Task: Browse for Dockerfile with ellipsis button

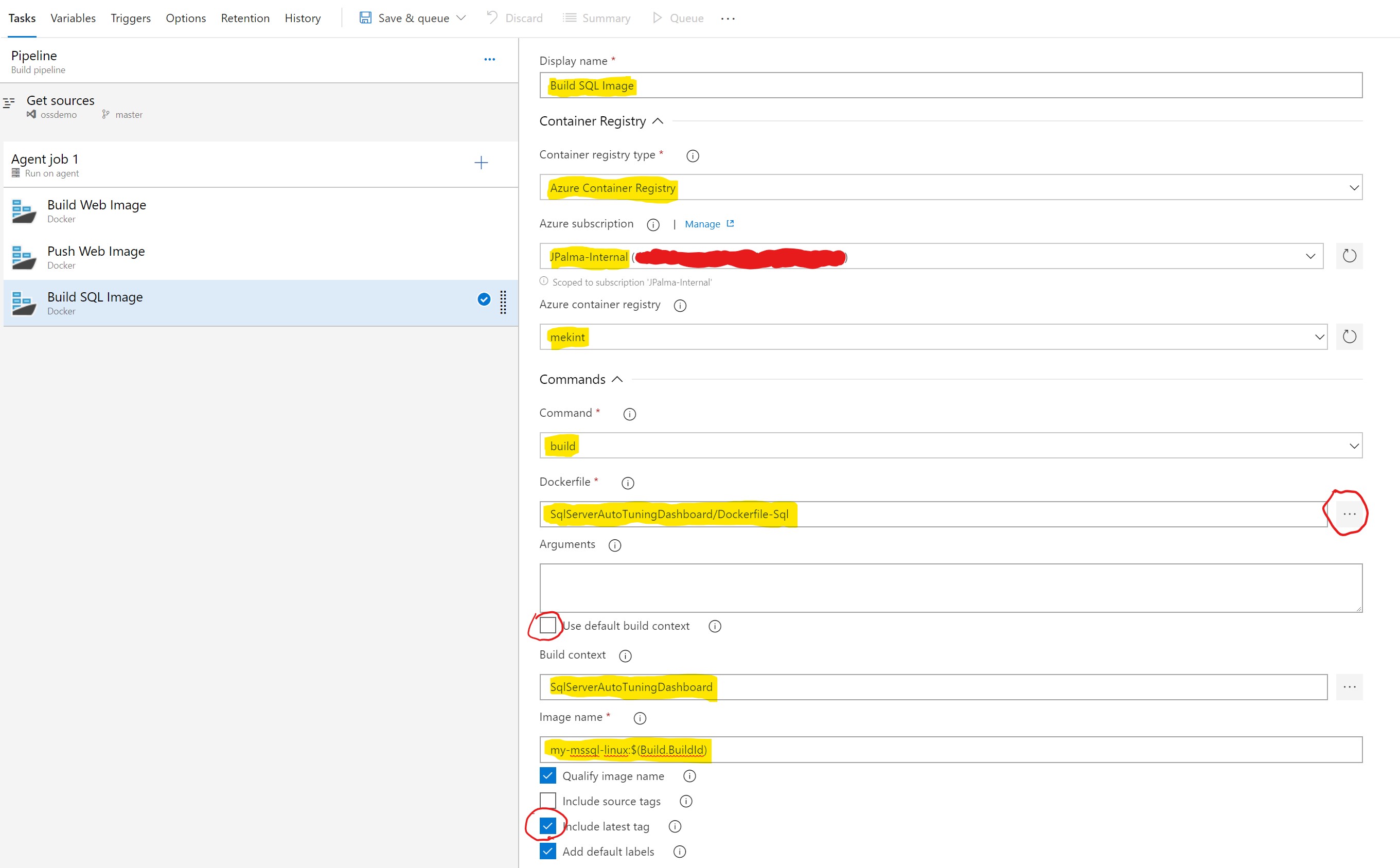Action: pos(1349,514)
